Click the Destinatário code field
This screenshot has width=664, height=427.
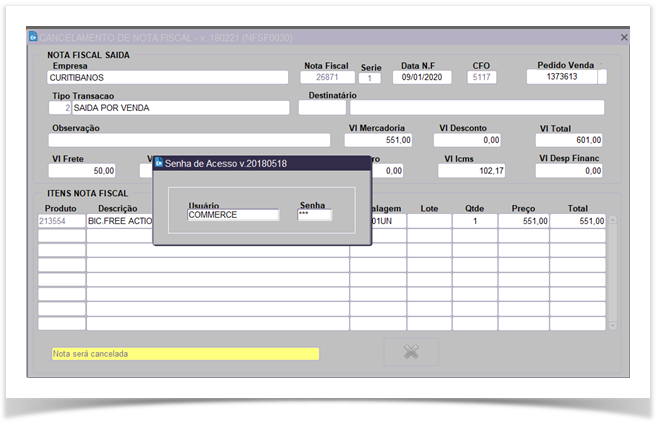click(322, 108)
